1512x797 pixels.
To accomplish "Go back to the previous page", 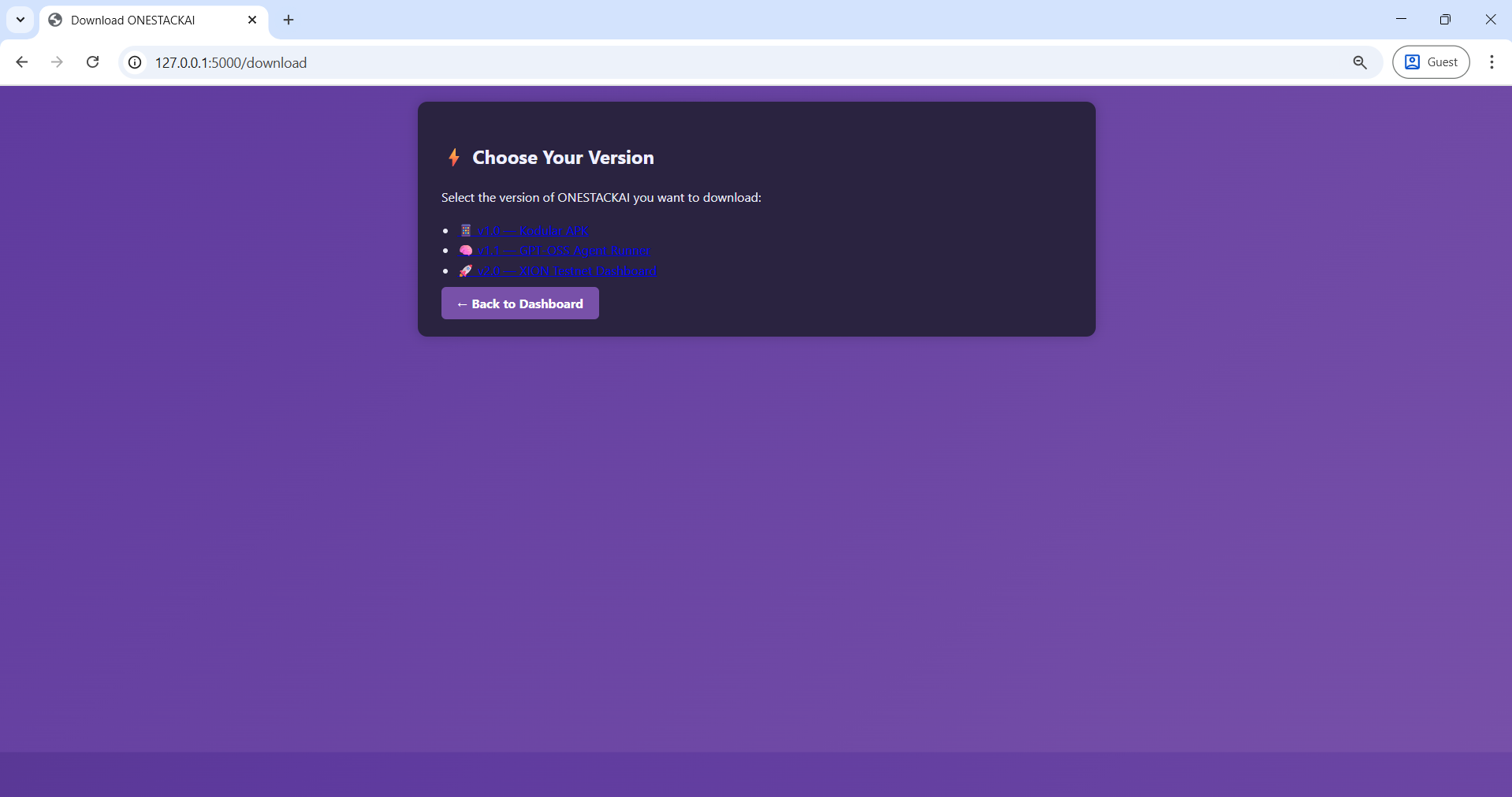I will pyautogui.click(x=22, y=62).
